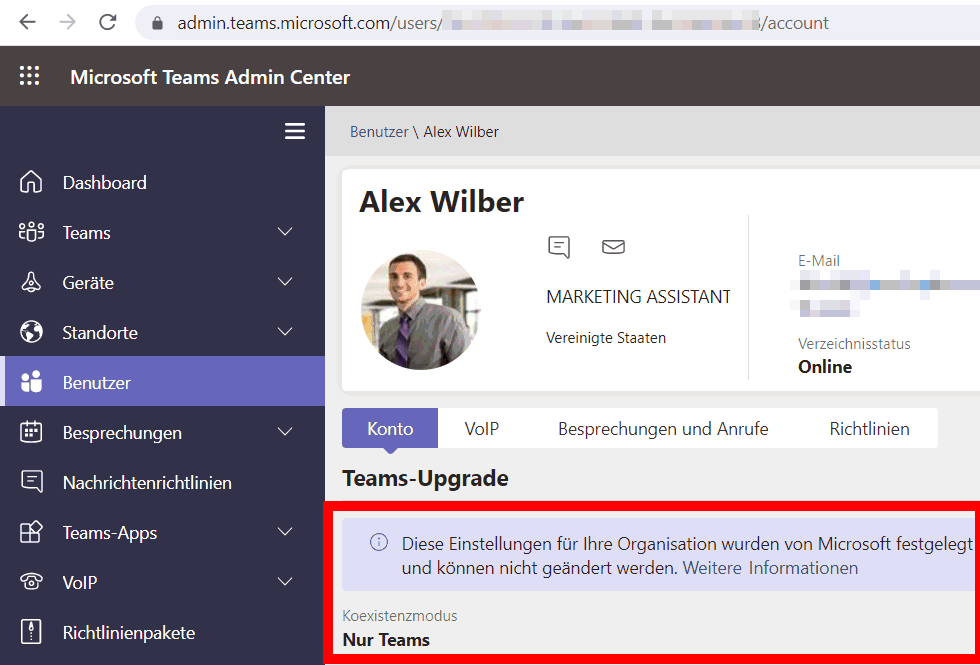This screenshot has width=980, height=665.
Task: Click the Nachrichtenrichtlinien chat icon
Action: coord(31,482)
